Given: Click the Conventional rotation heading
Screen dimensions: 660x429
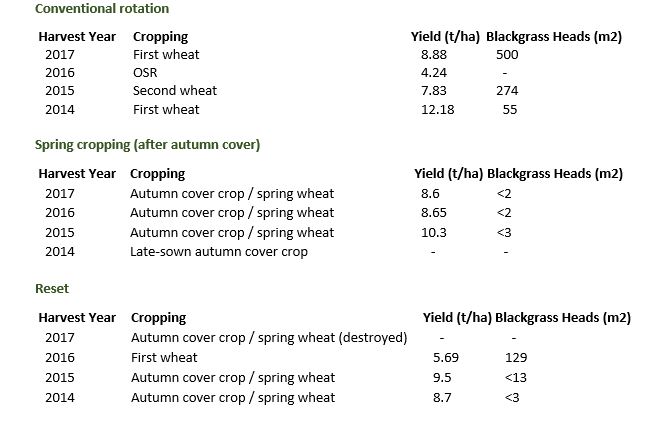Looking at the screenshot, I should click(102, 8).
